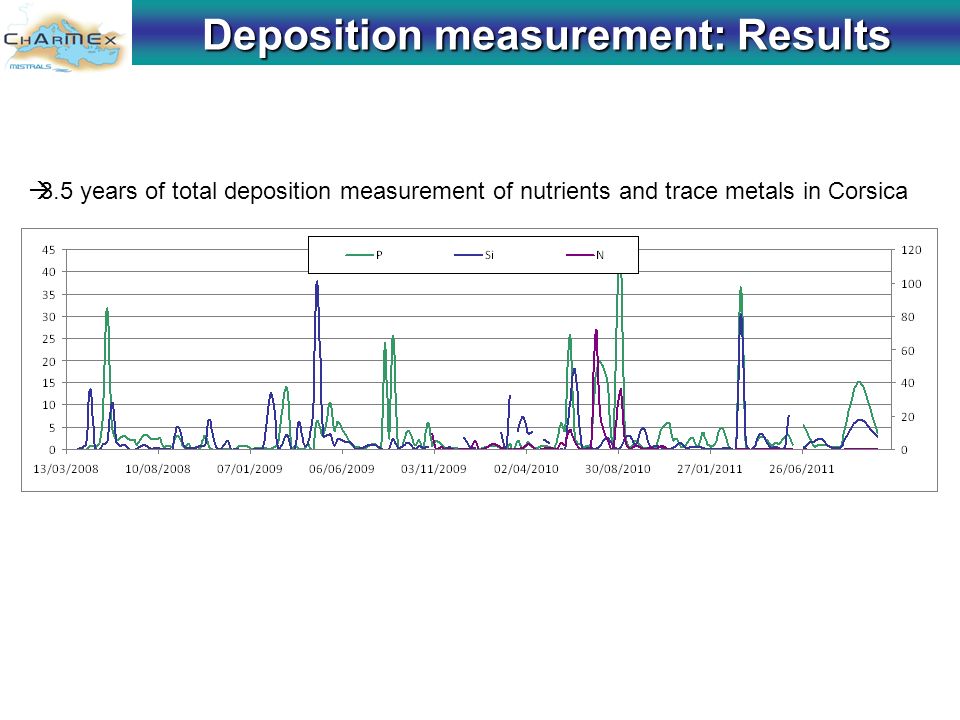Click the purple N legend line sample

[580, 255]
